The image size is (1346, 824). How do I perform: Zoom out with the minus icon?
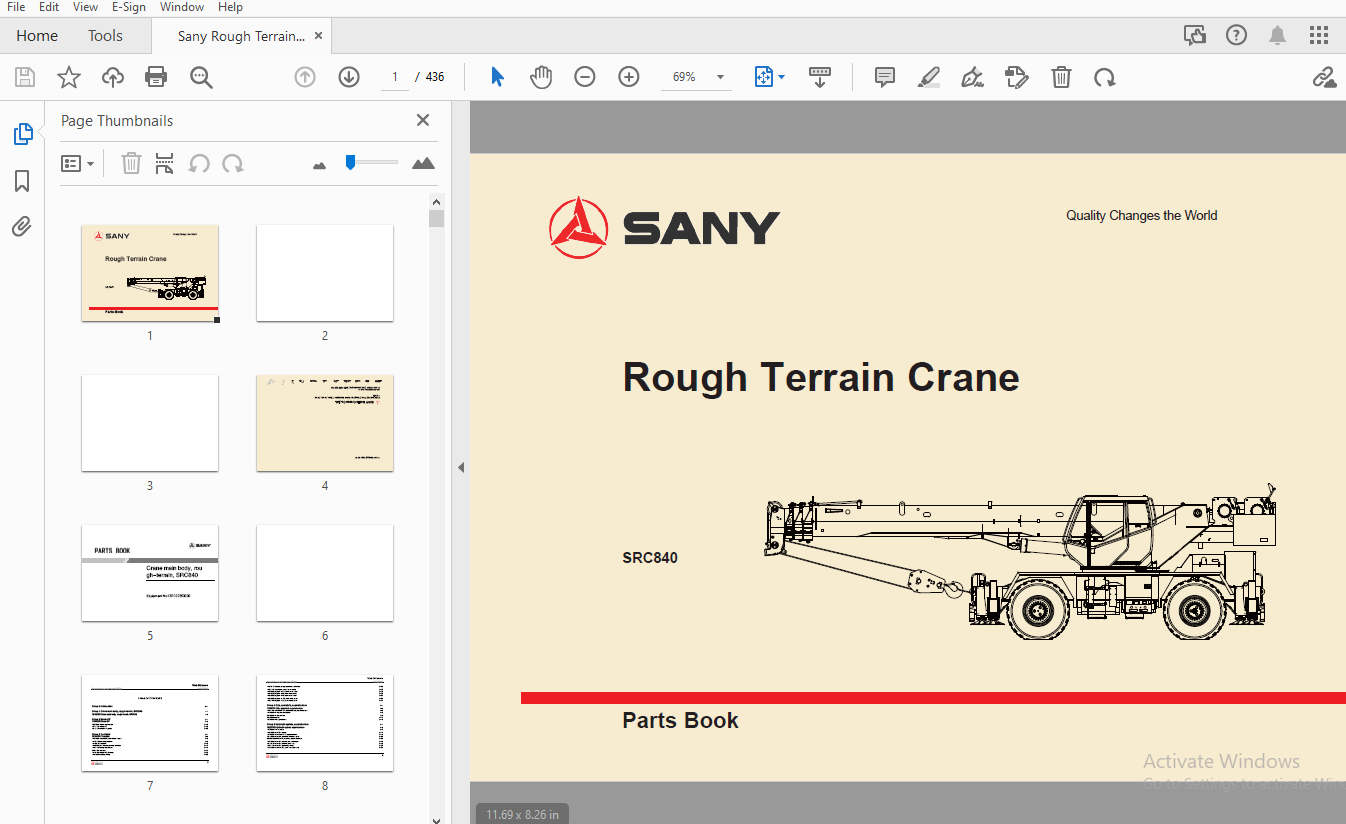click(x=585, y=77)
